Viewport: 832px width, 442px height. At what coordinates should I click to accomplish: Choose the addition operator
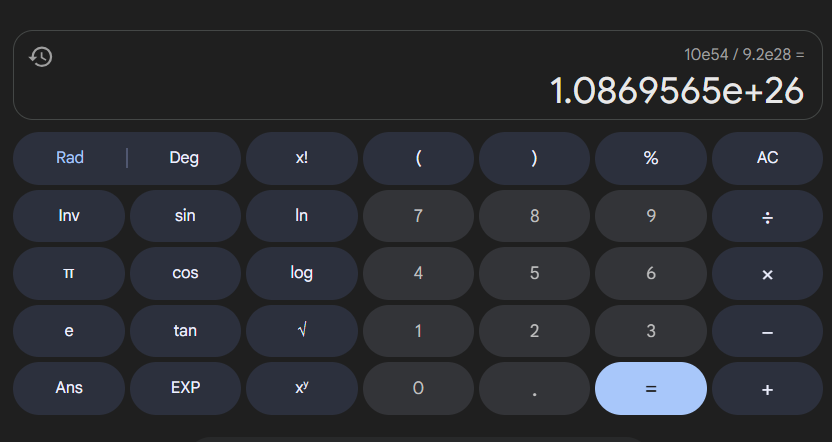[767, 388]
